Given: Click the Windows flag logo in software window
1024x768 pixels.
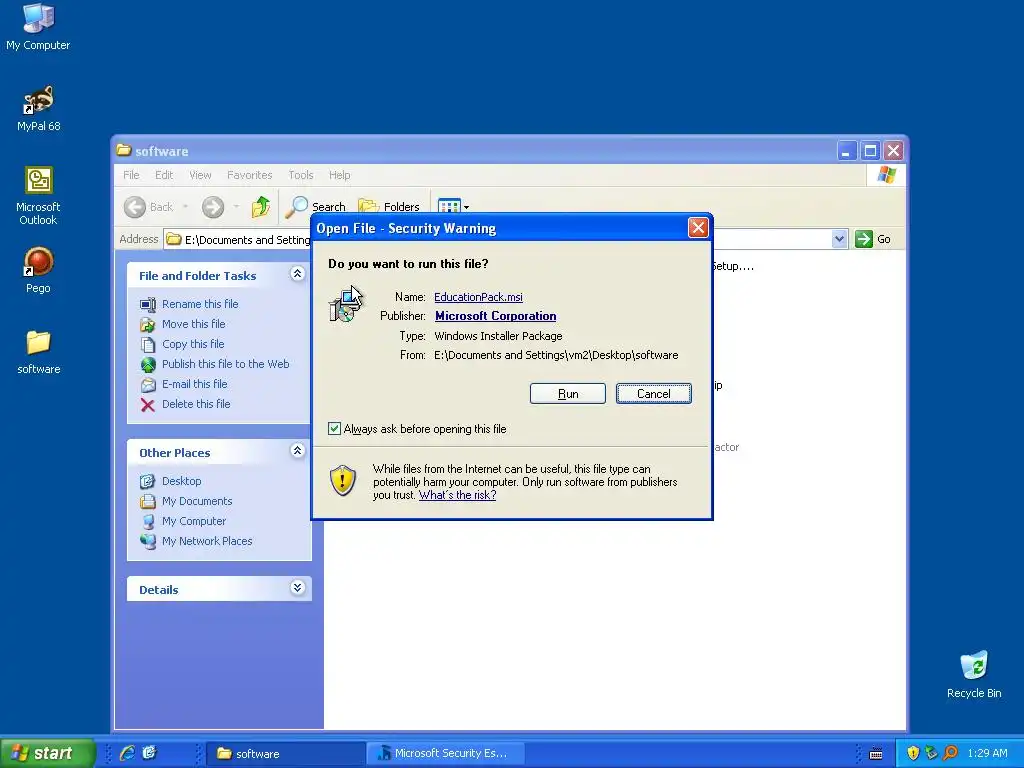Looking at the screenshot, I should click(x=886, y=175).
